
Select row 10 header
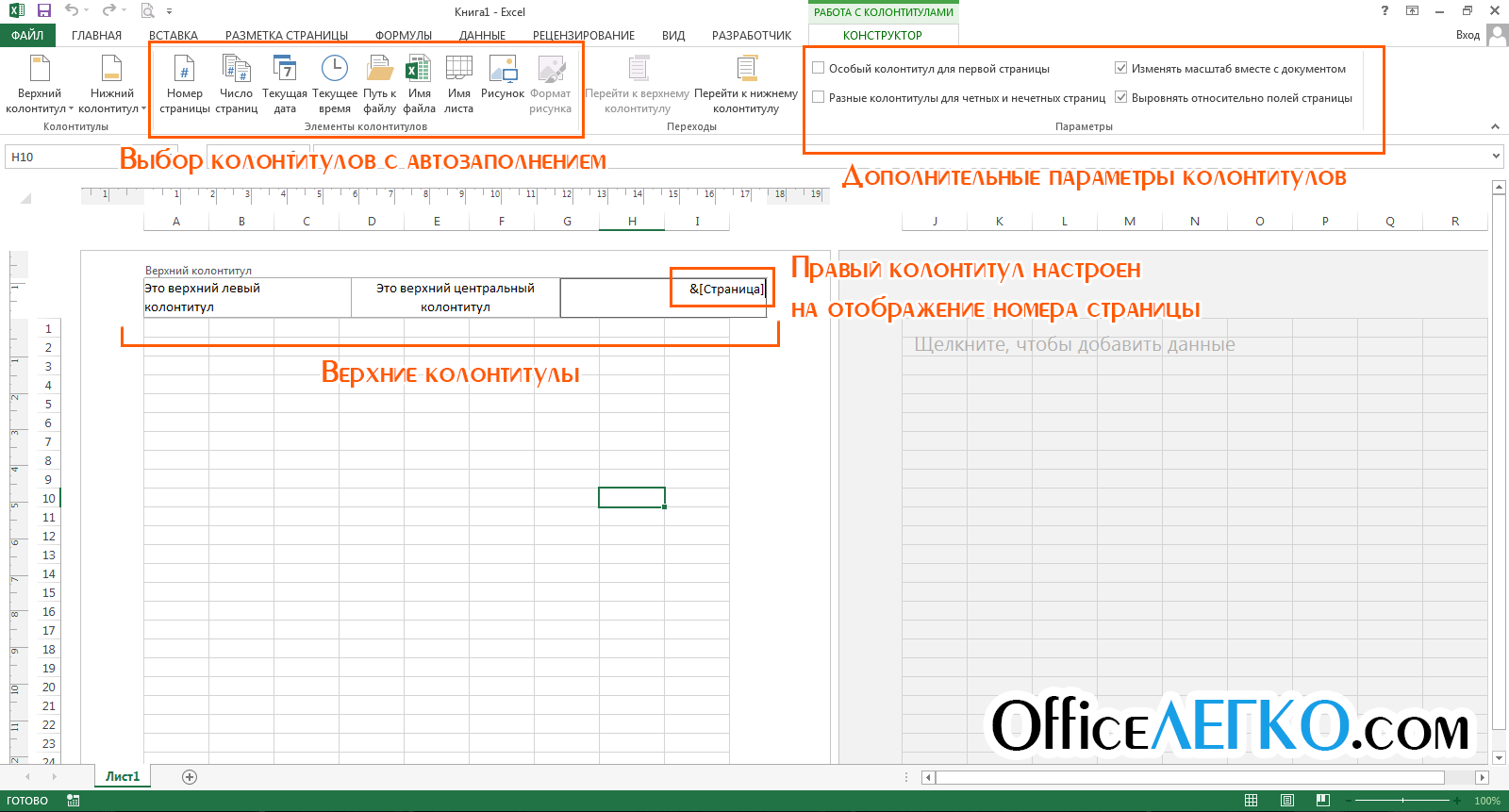49,498
